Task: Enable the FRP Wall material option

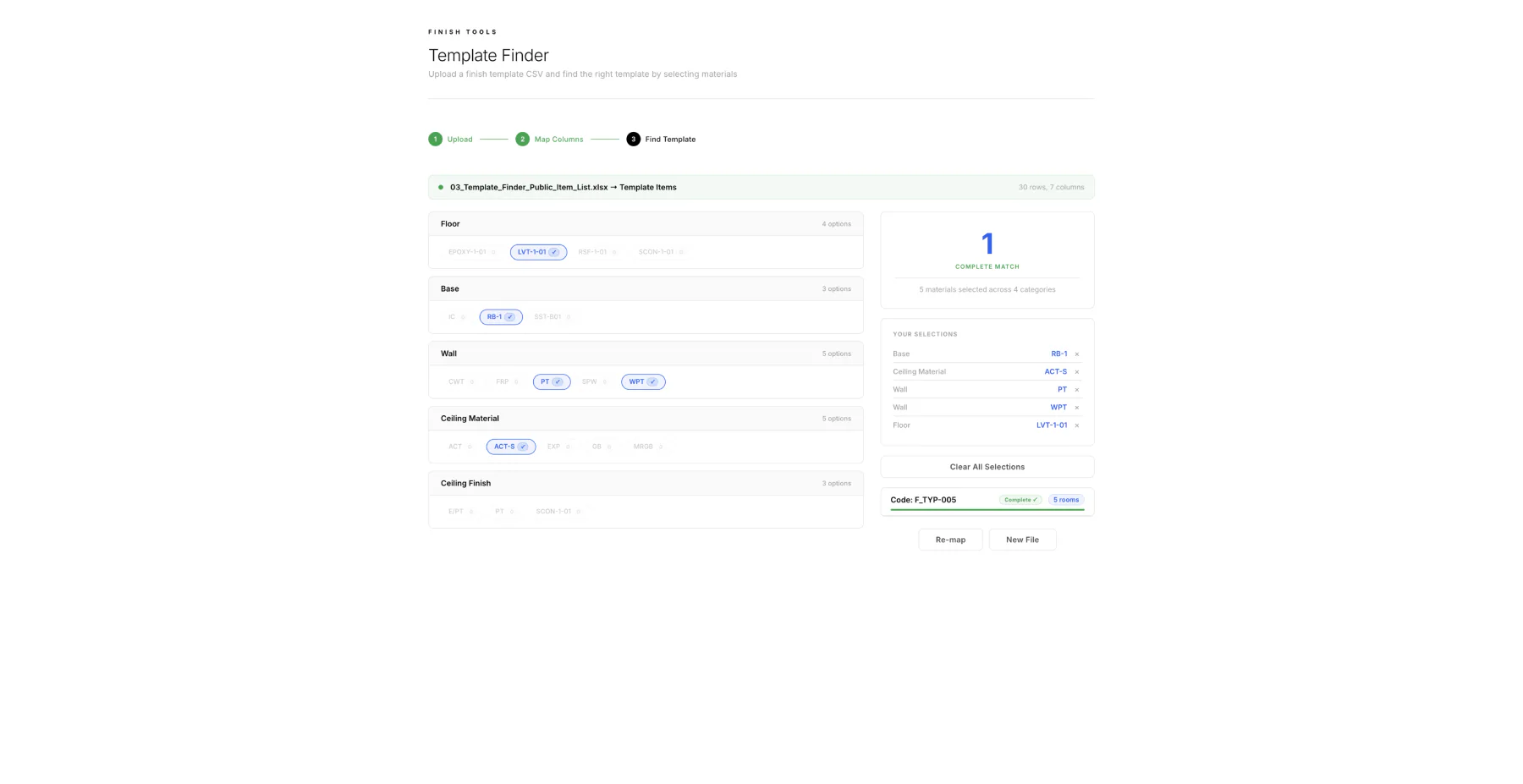Action: click(x=505, y=381)
